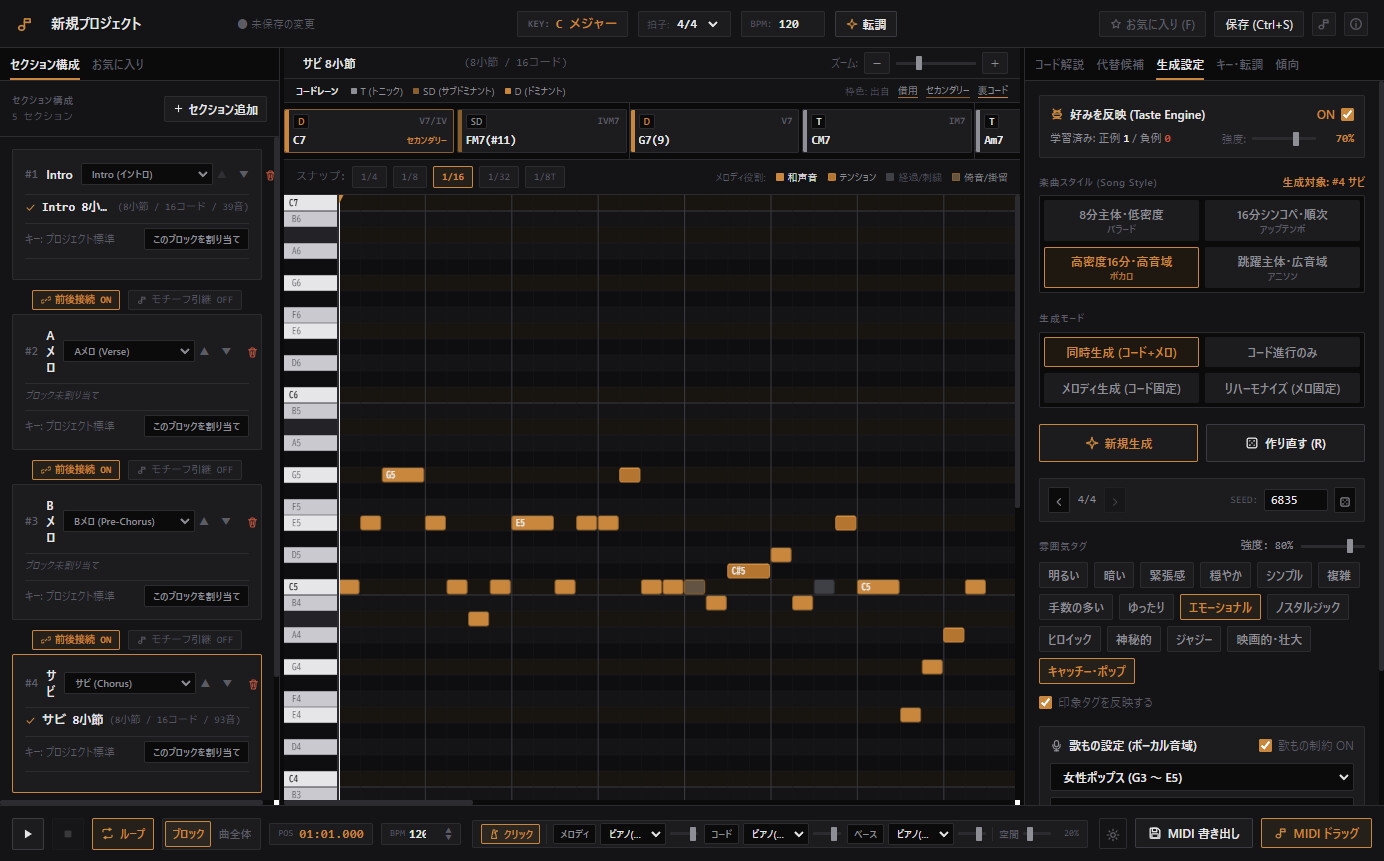This screenshot has width=1384, height=861.
Task: Open the ベース instrument dropdown
Action: tap(919, 834)
